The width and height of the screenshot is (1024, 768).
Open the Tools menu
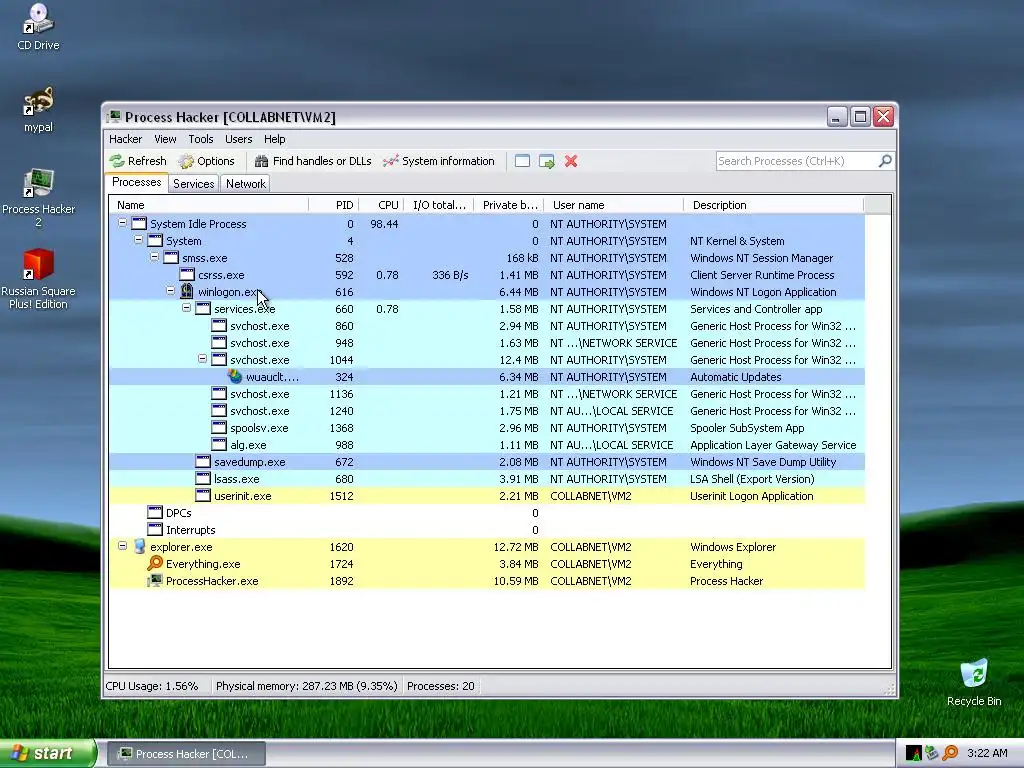(200, 139)
